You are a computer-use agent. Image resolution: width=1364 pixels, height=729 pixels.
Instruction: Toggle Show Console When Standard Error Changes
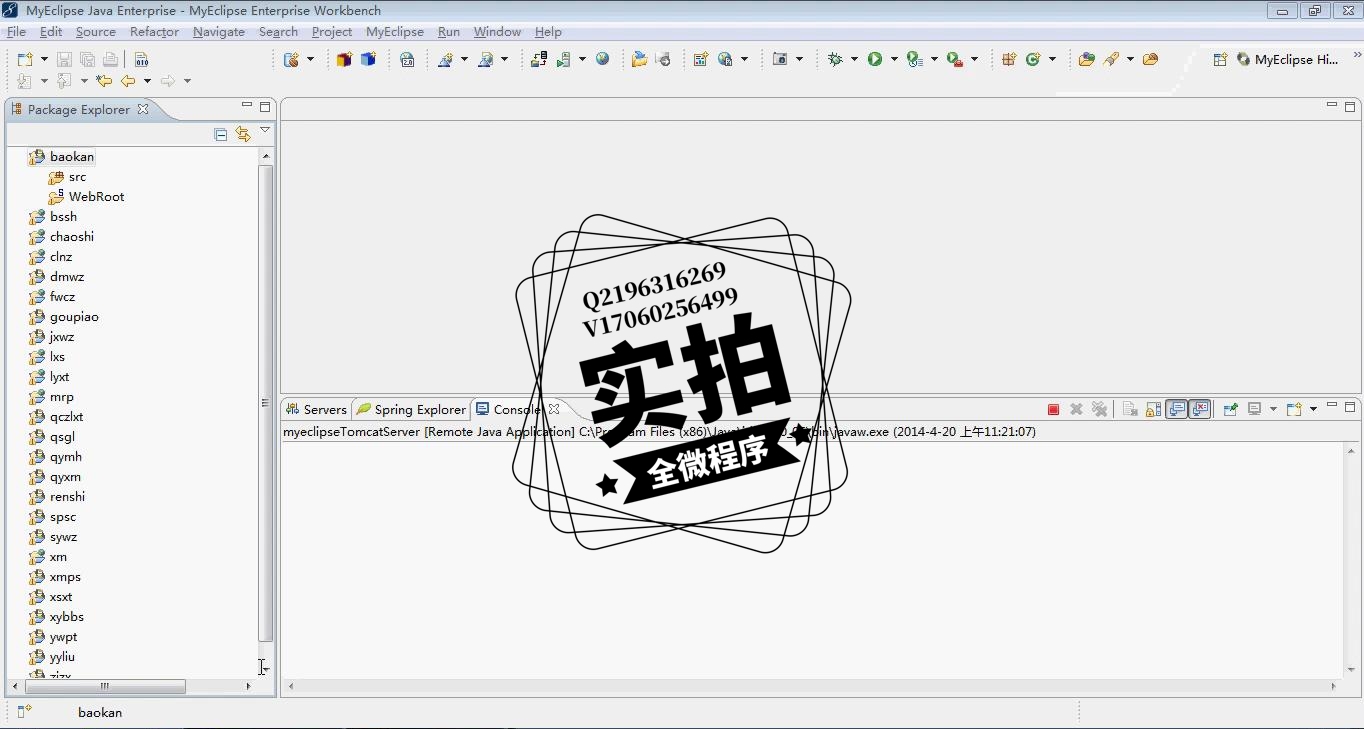coord(1200,409)
